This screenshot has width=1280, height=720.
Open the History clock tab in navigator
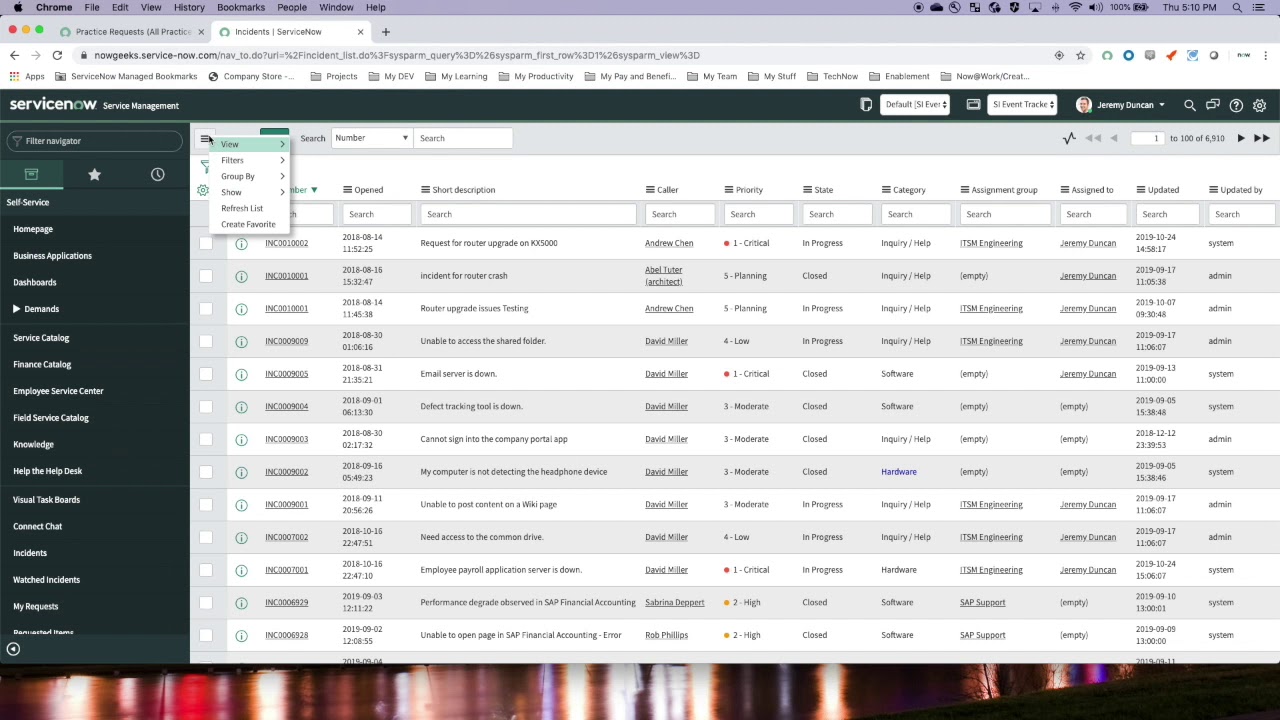point(157,174)
